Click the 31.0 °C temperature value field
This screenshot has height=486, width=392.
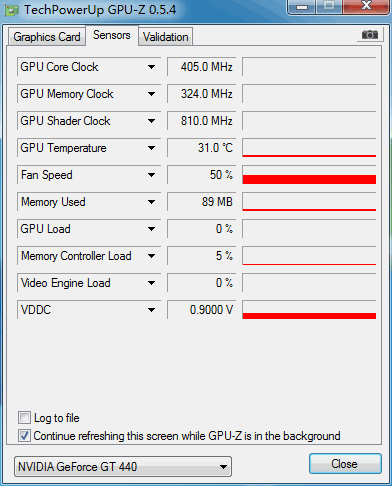pos(202,148)
